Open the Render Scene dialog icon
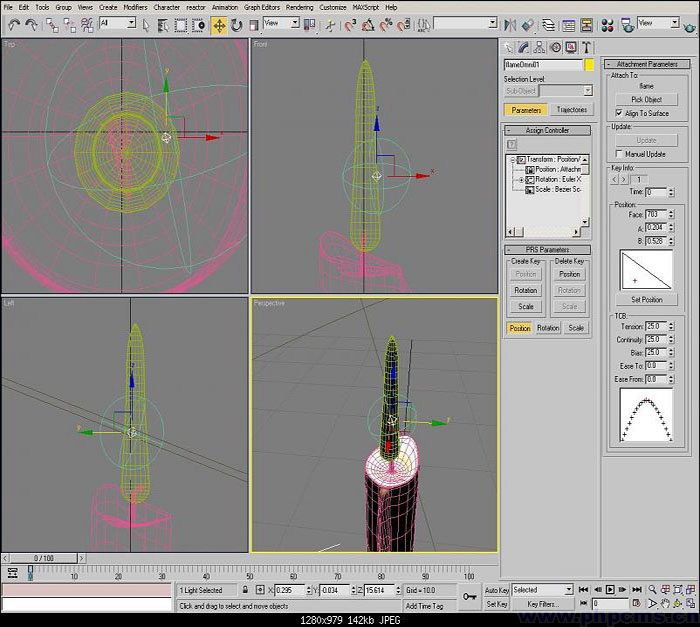The height and width of the screenshot is (627, 700). [x=627, y=25]
